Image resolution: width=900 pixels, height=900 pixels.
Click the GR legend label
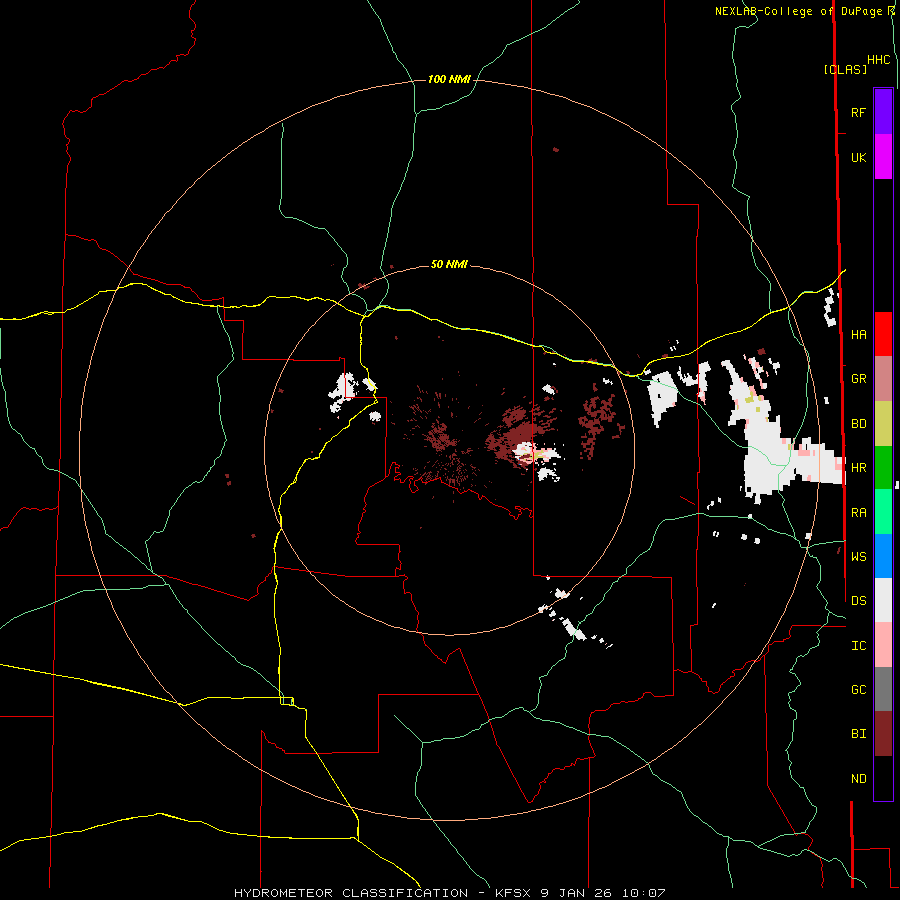[858, 379]
